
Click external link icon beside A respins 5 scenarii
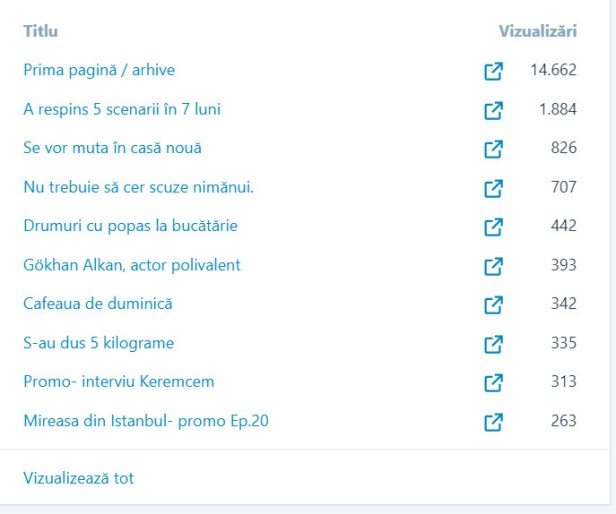[x=492, y=110]
